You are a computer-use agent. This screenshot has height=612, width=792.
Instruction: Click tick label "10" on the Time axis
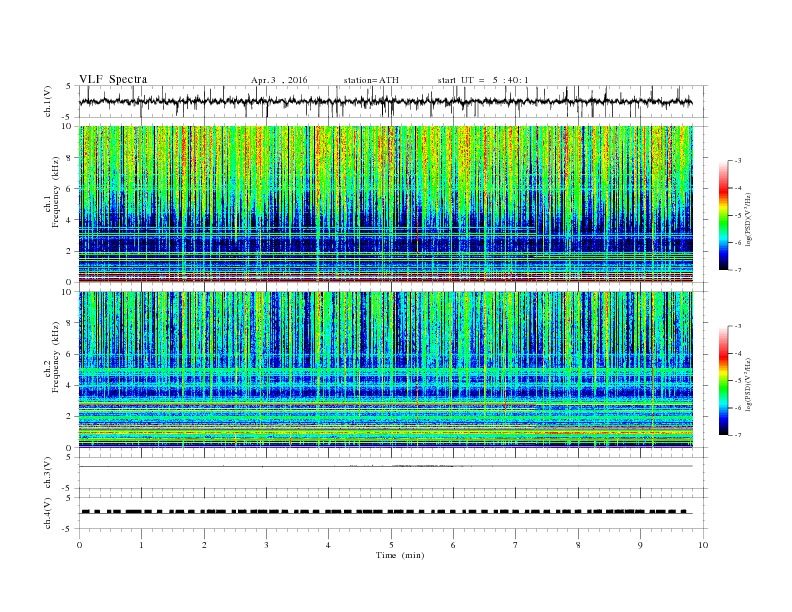[703, 545]
